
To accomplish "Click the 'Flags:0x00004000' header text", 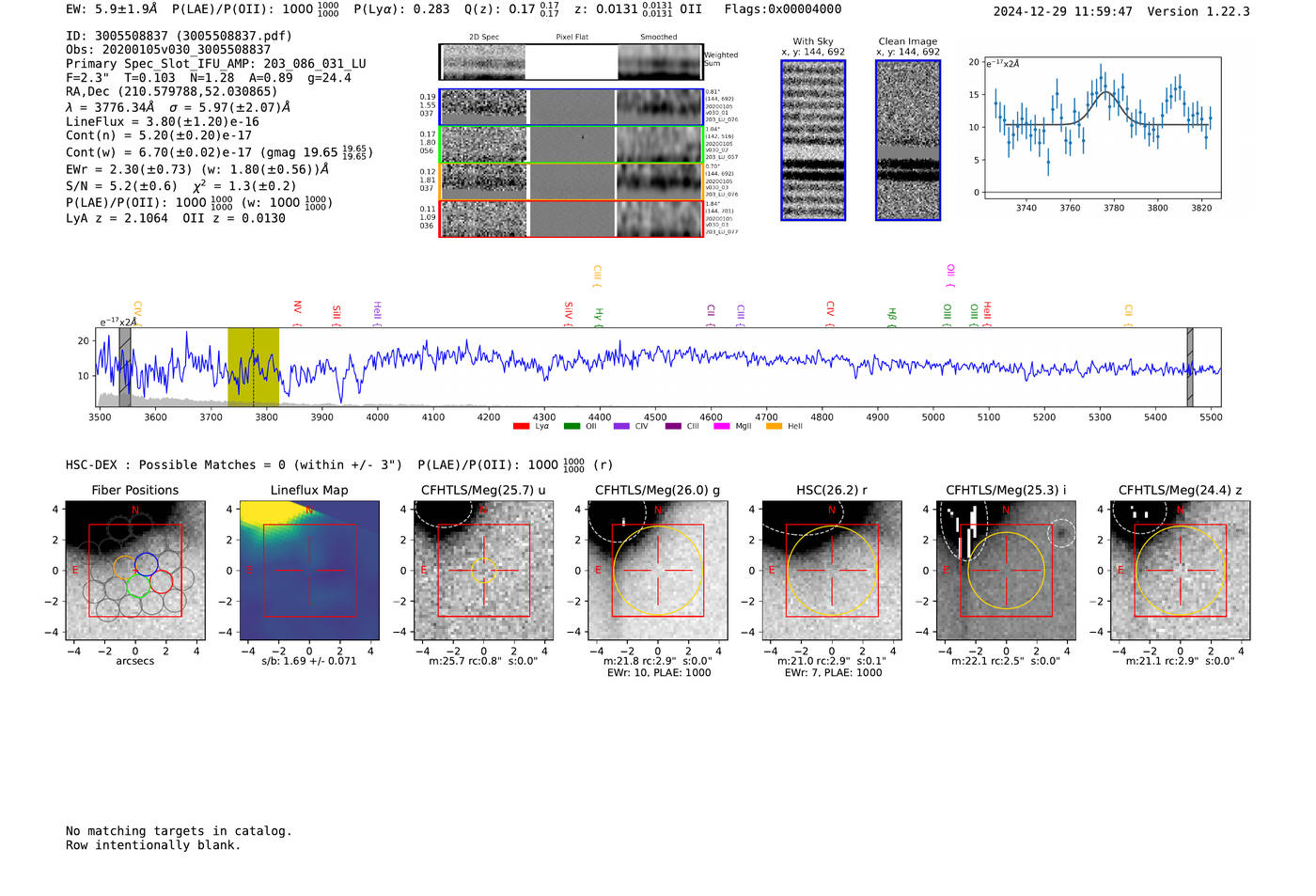I will pos(783,9).
